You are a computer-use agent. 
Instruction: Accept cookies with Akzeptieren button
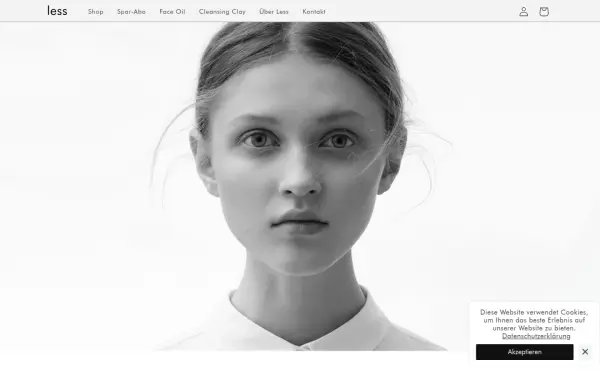(525, 352)
